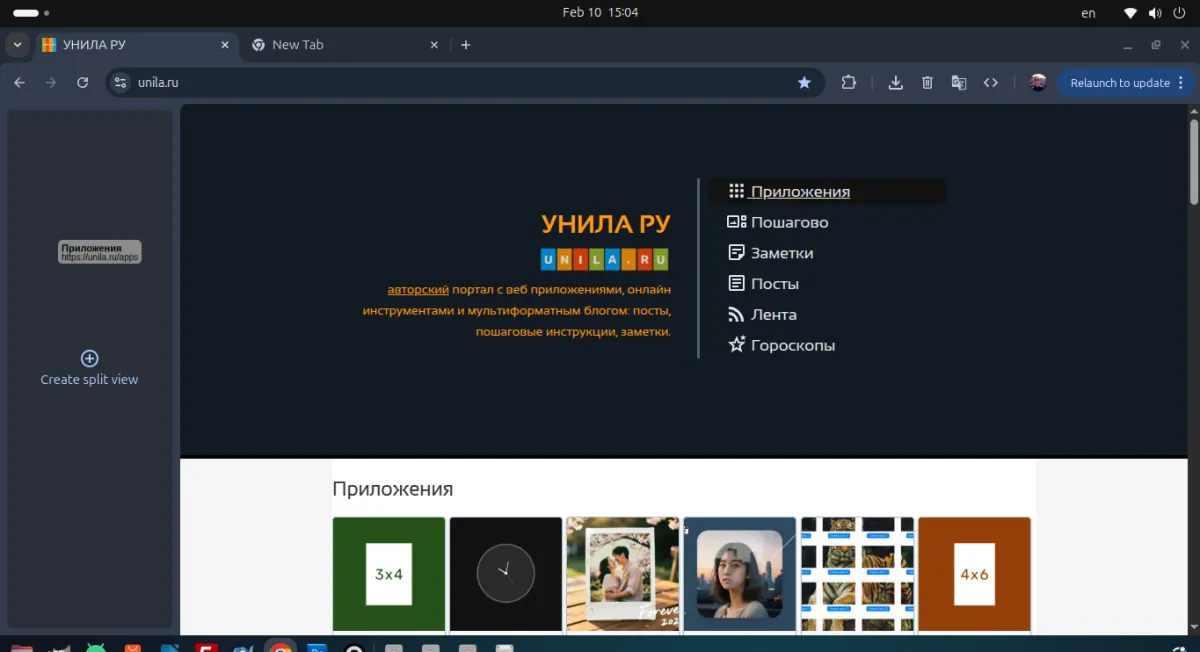Open the 3x4 app thumbnail
The image size is (1200, 652).
[x=389, y=574]
